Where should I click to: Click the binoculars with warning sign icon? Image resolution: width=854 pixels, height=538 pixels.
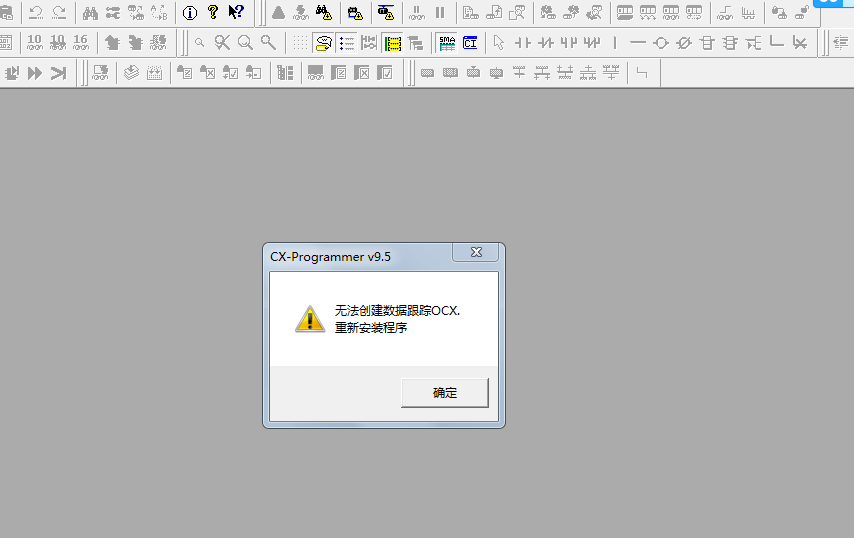[x=323, y=13]
